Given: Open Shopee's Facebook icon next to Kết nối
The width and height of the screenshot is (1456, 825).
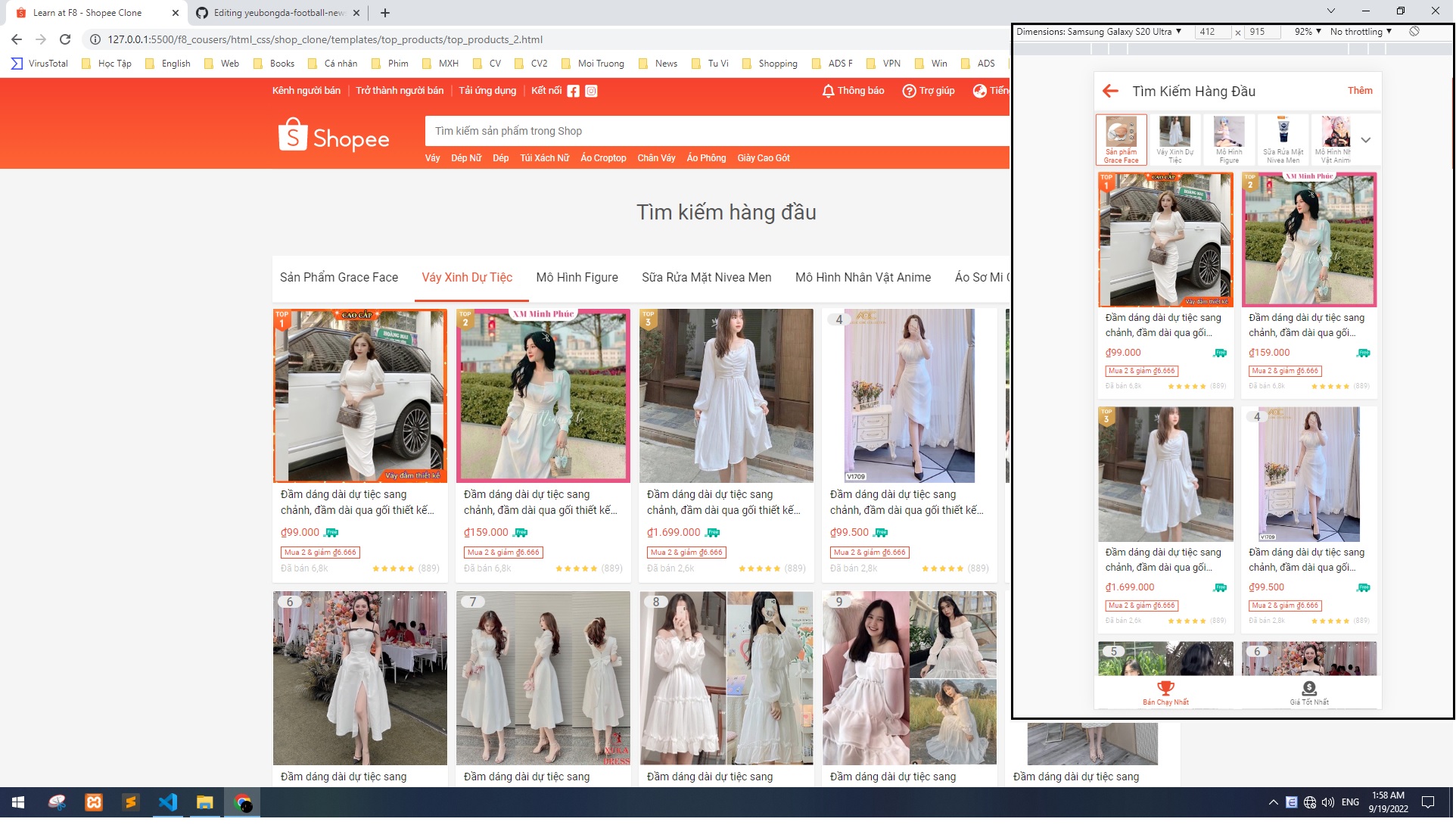Looking at the screenshot, I should coord(574,91).
